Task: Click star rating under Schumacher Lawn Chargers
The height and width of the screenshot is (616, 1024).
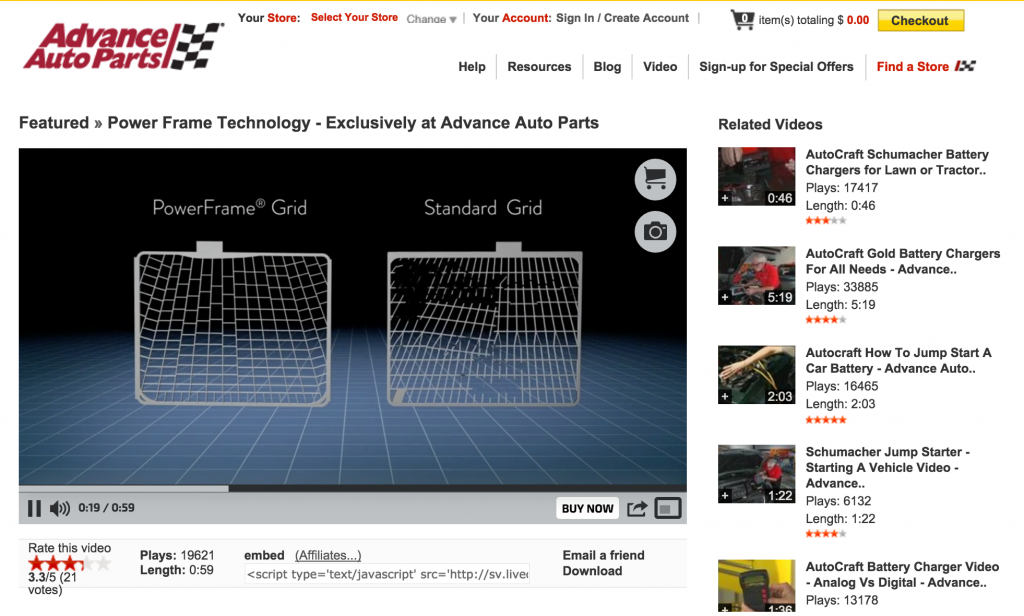Action: coord(825,220)
